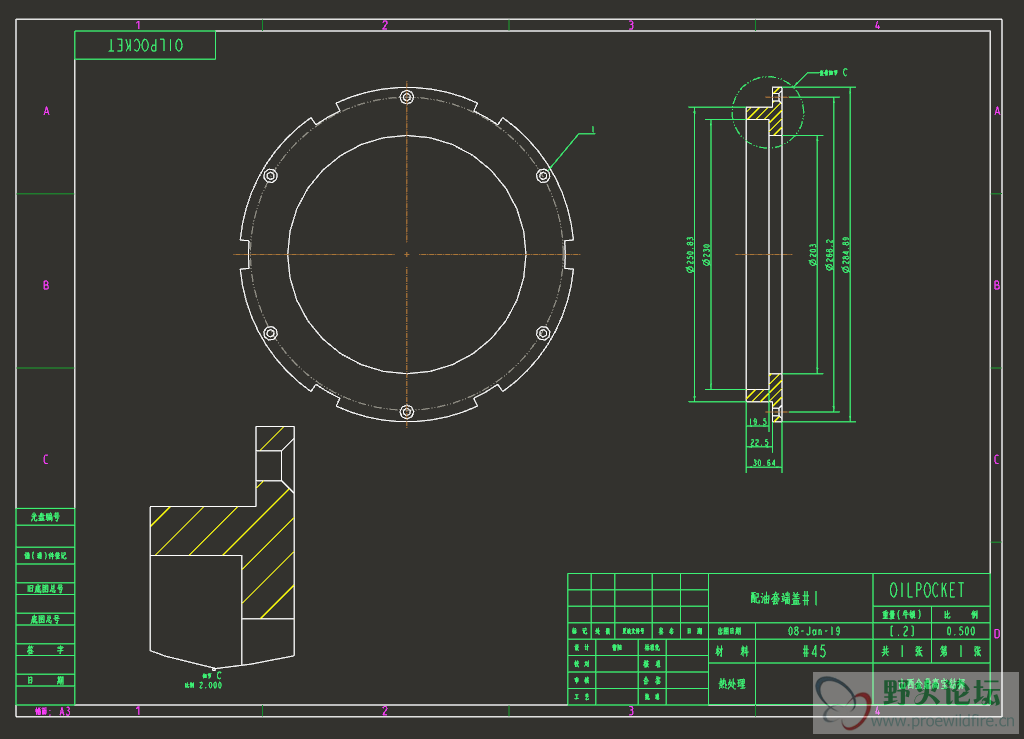
Task: Click the mirrored OILPOCKET label in top-left box
Action: [x=146, y=45]
